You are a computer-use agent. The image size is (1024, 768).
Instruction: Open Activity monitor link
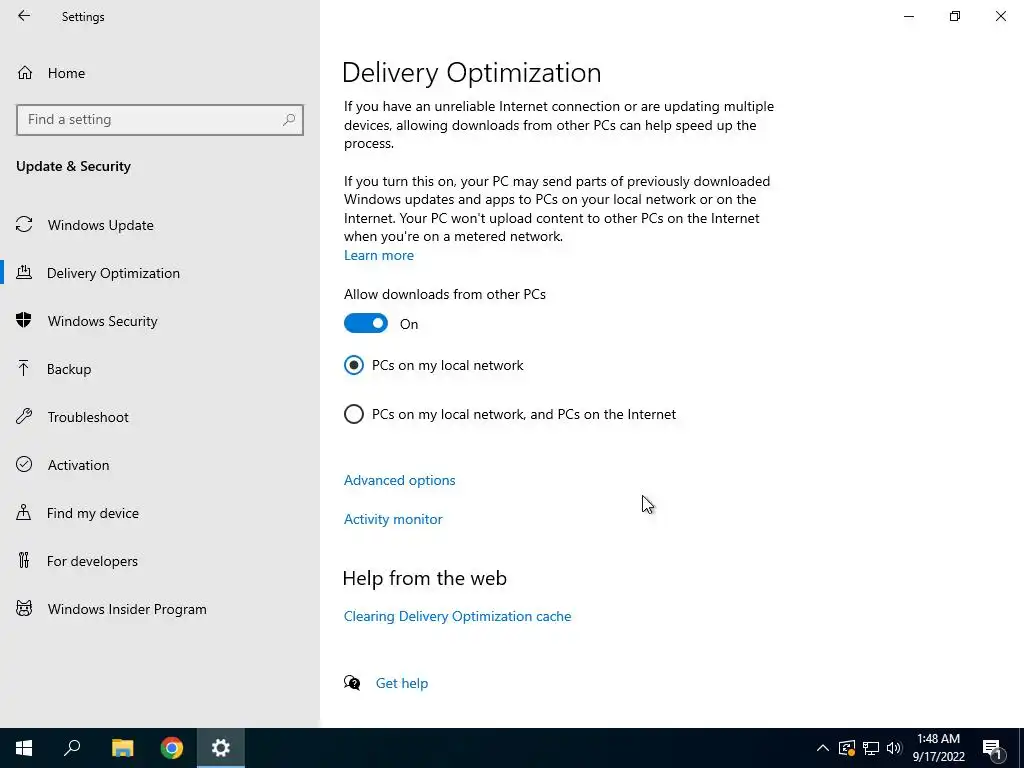(393, 519)
